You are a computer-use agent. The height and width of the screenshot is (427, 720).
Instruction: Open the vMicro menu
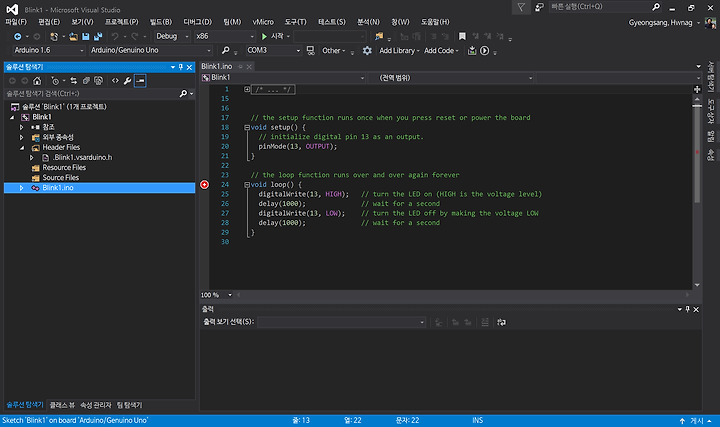[x=263, y=21]
